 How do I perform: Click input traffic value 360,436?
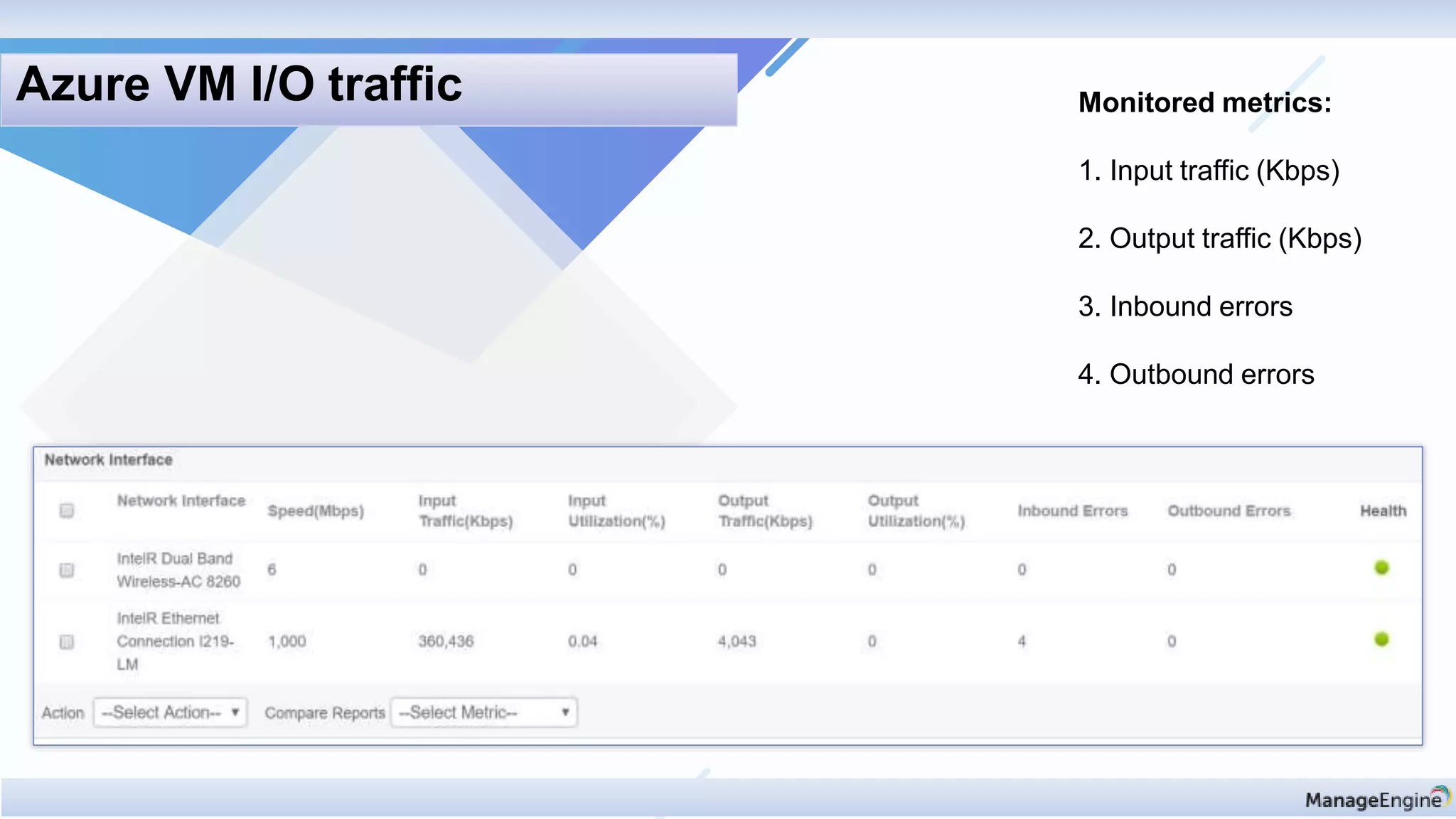point(446,641)
